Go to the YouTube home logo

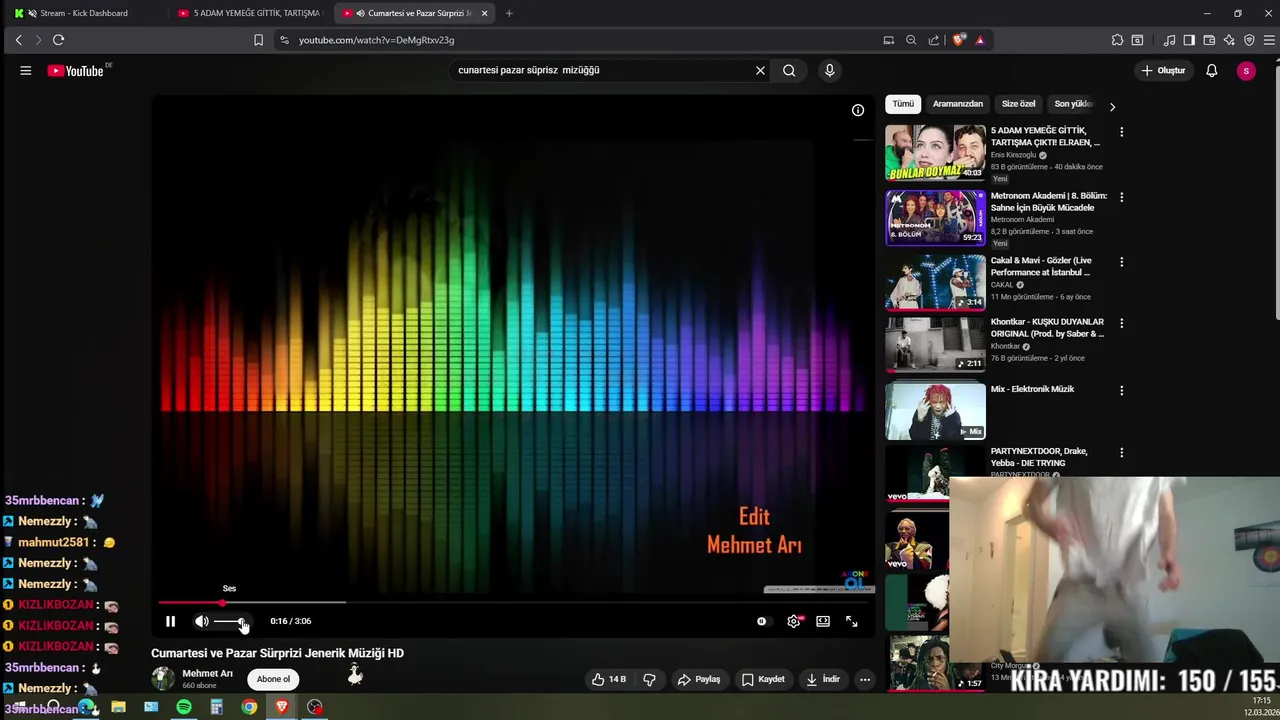pos(76,71)
